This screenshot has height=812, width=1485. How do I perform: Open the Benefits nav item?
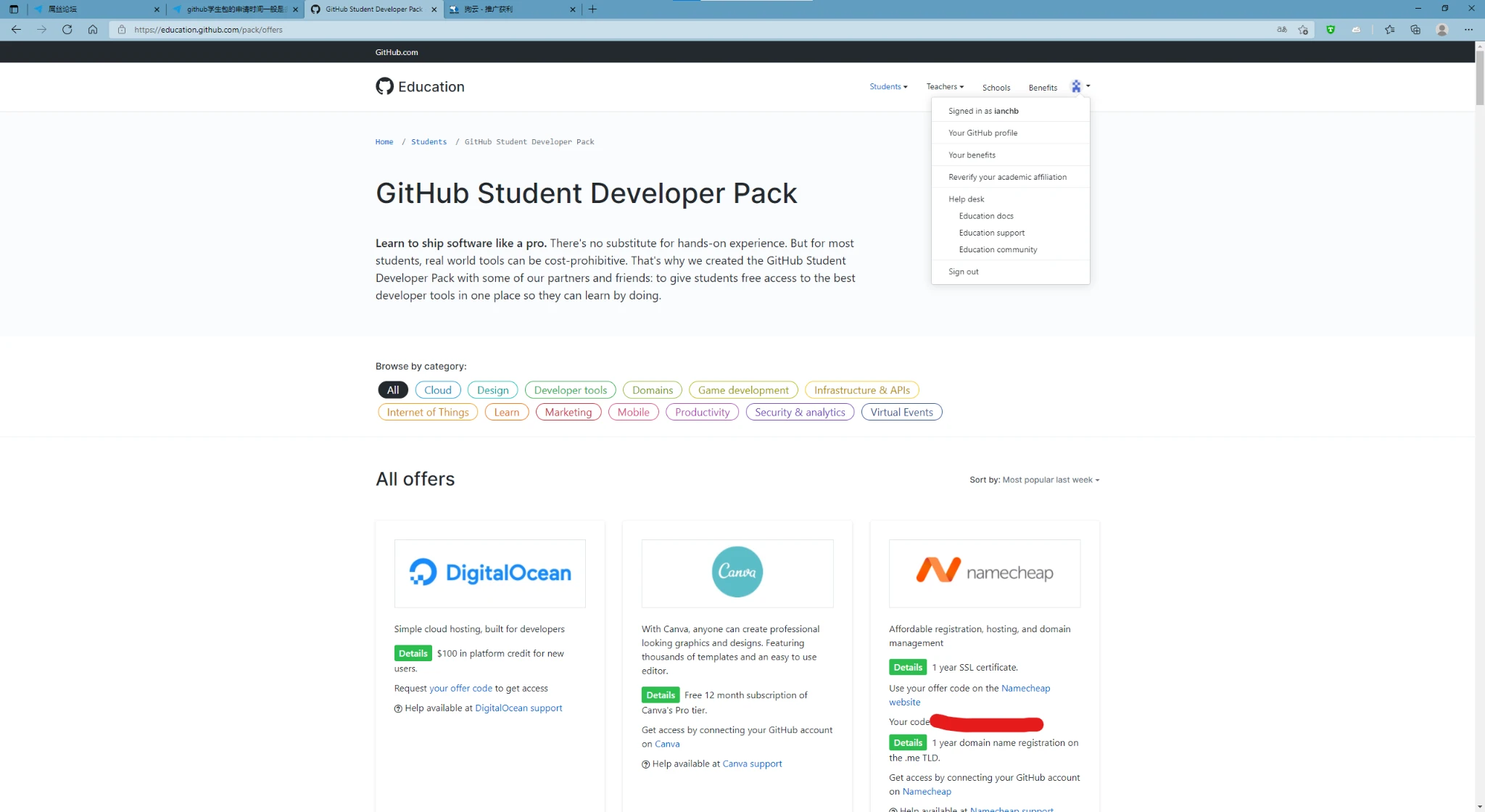(1042, 88)
